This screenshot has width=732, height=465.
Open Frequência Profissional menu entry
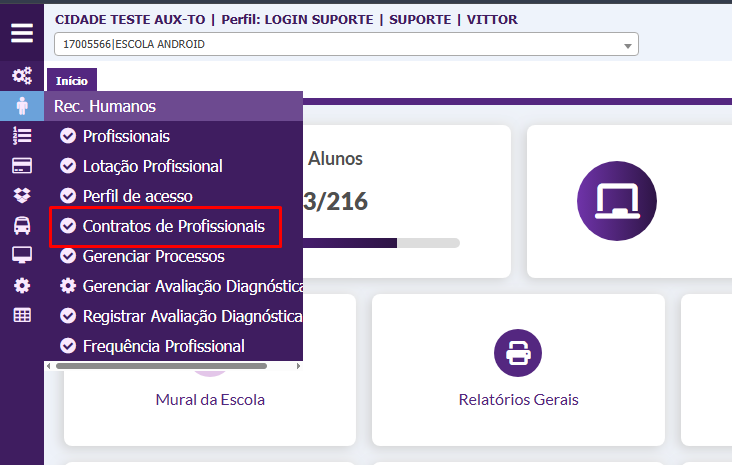pos(163,346)
